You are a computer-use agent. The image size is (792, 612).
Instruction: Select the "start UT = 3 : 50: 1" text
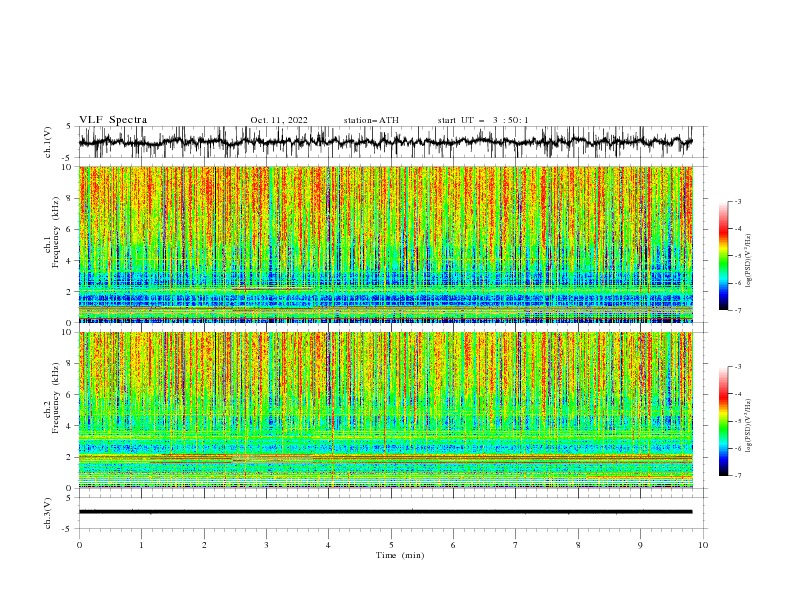(x=483, y=120)
